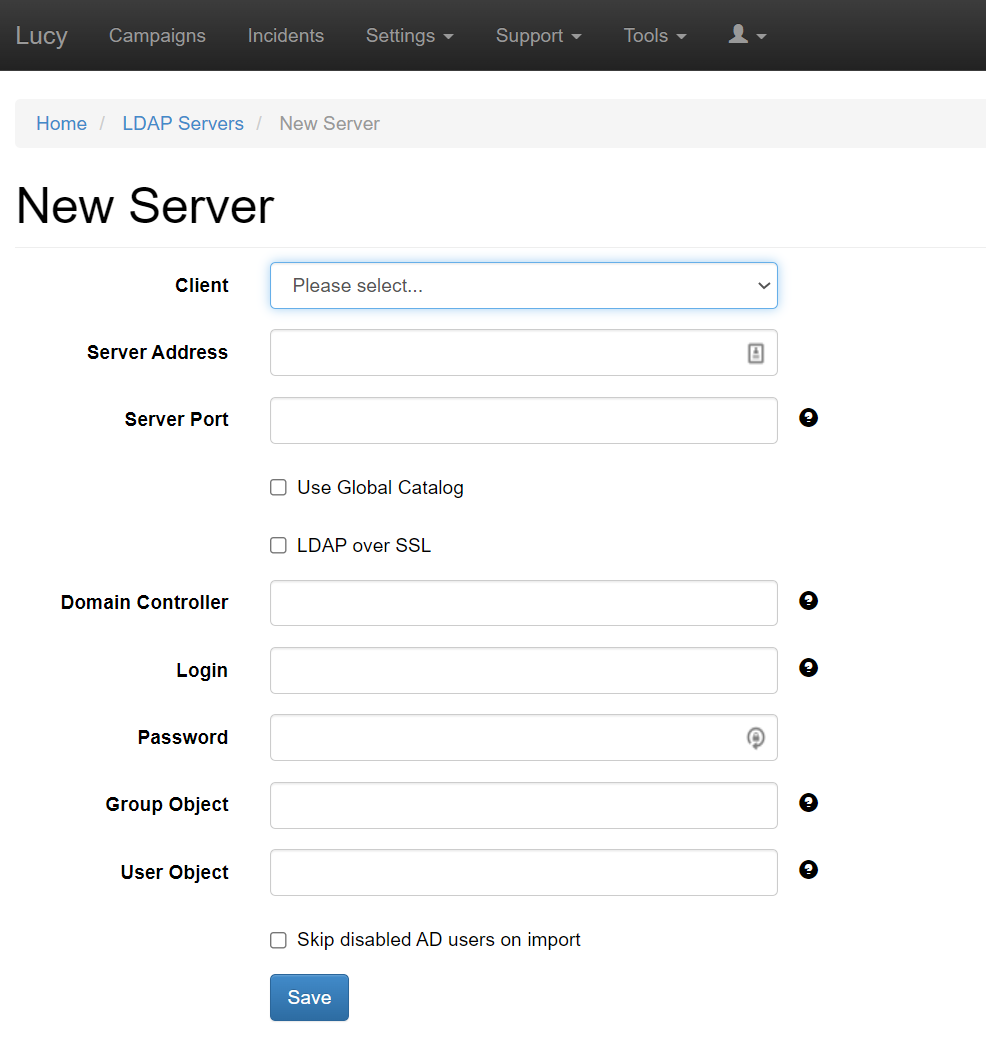
Task: Expand the Support menu
Action: pyautogui.click(x=538, y=35)
